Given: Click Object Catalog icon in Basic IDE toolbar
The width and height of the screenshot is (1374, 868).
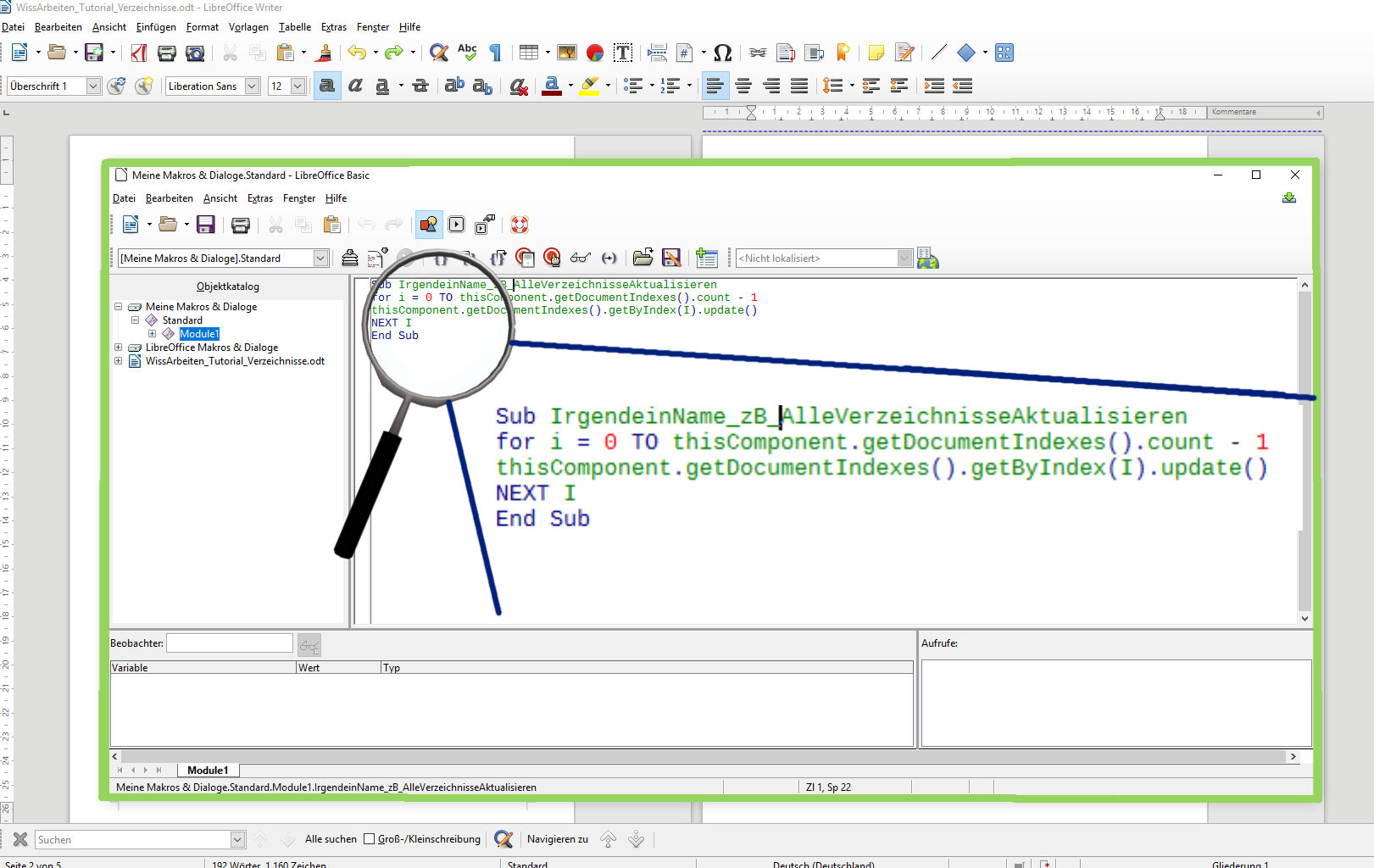Looking at the screenshot, I should (429, 225).
